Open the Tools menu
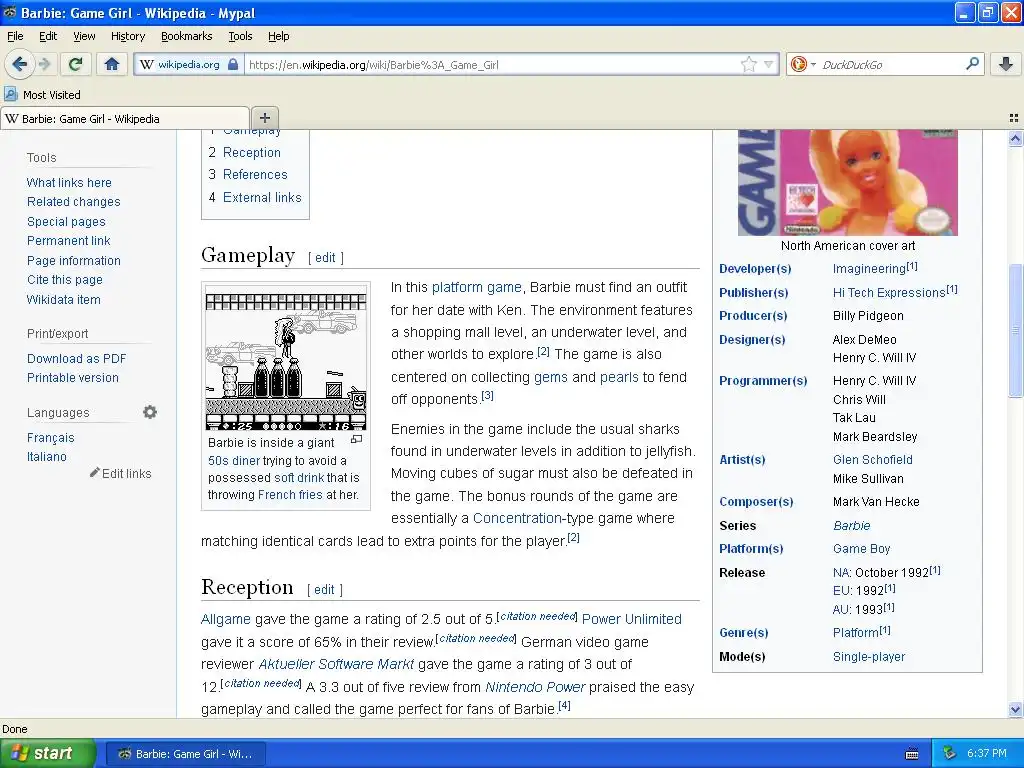Viewport: 1024px width, 768px height. 240,36
